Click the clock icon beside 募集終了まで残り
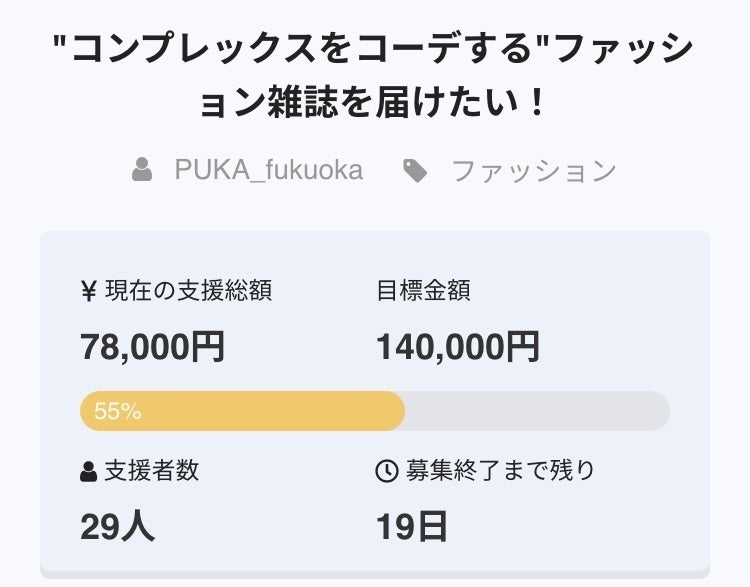 [x=386, y=471]
